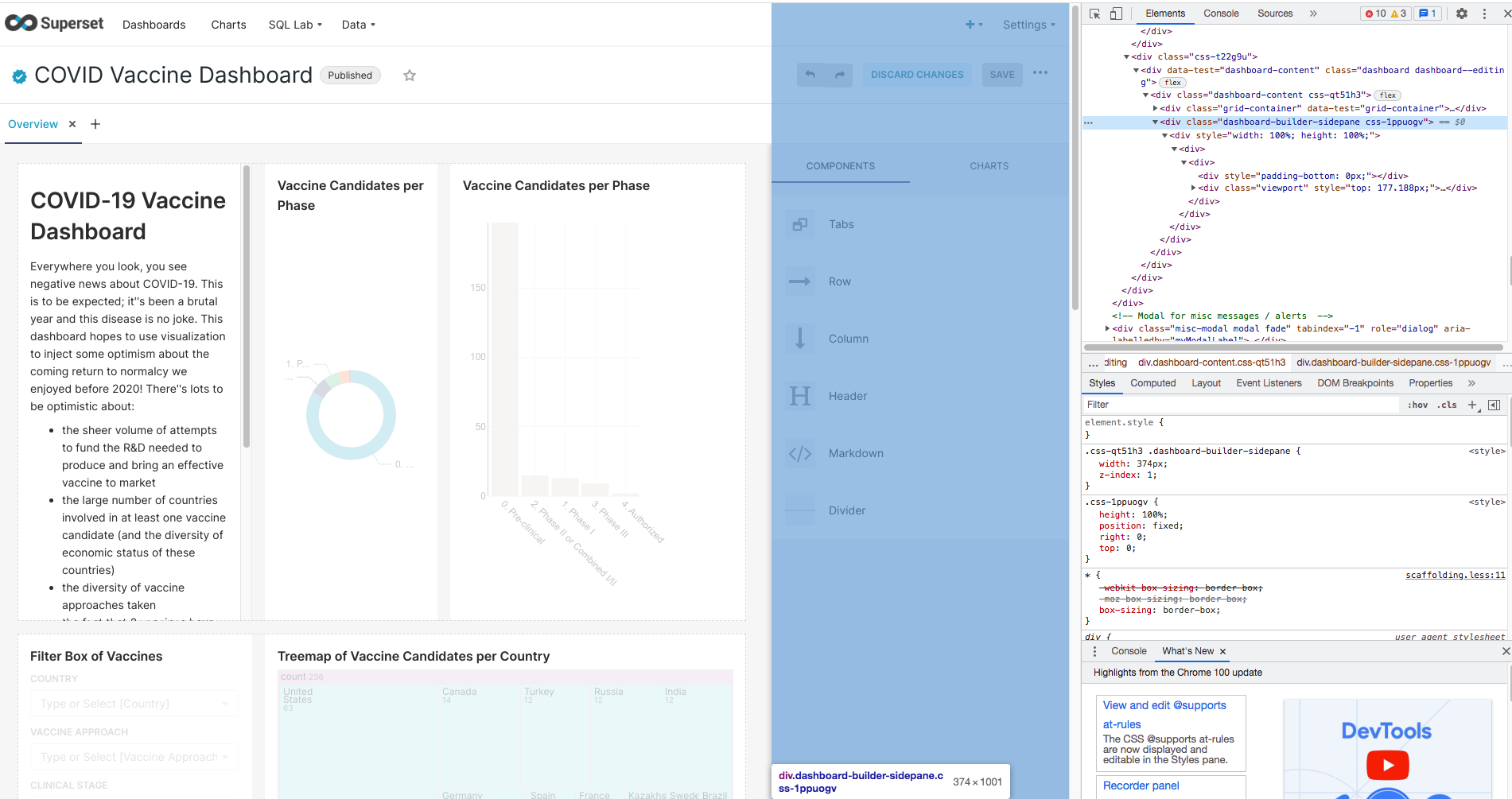Image resolution: width=1512 pixels, height=799 pixels.
Task: Select the Header component icon
Action: point(800,396)
